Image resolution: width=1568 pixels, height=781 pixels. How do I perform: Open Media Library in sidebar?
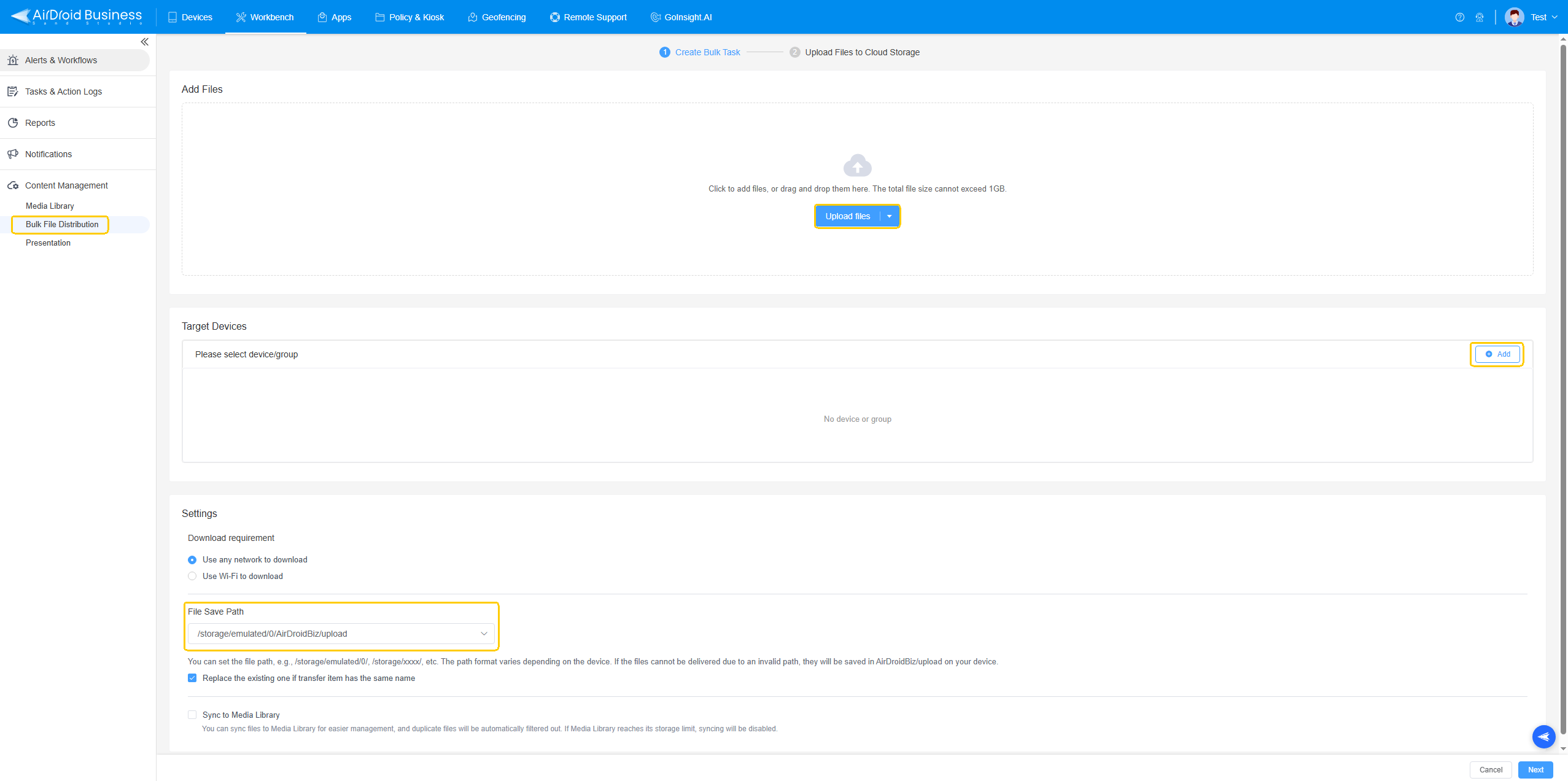[x=50, y=206]
